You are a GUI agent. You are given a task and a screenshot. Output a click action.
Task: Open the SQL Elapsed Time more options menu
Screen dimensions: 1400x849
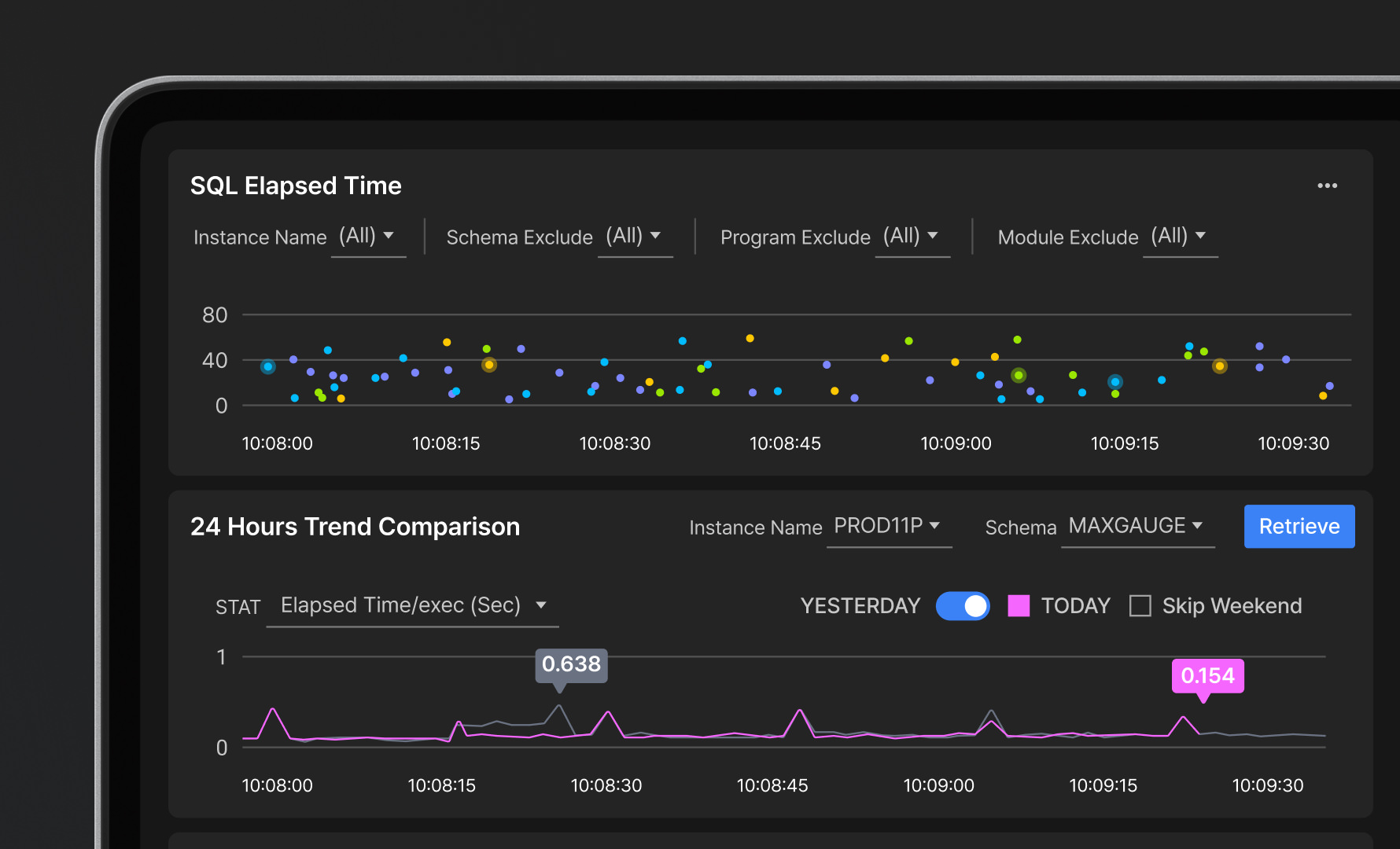coord(1327,186)
